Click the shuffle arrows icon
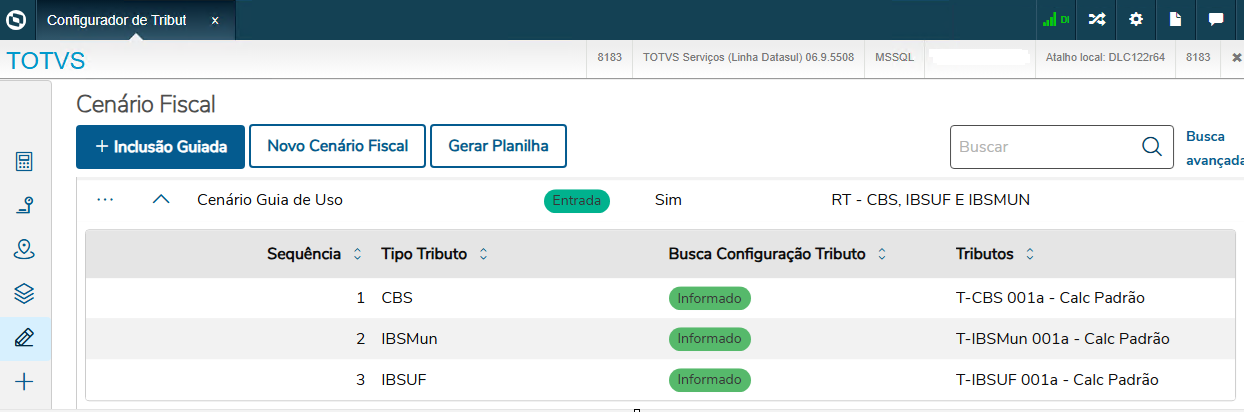Screen dimensions: 1244x412 (1097, 19)
